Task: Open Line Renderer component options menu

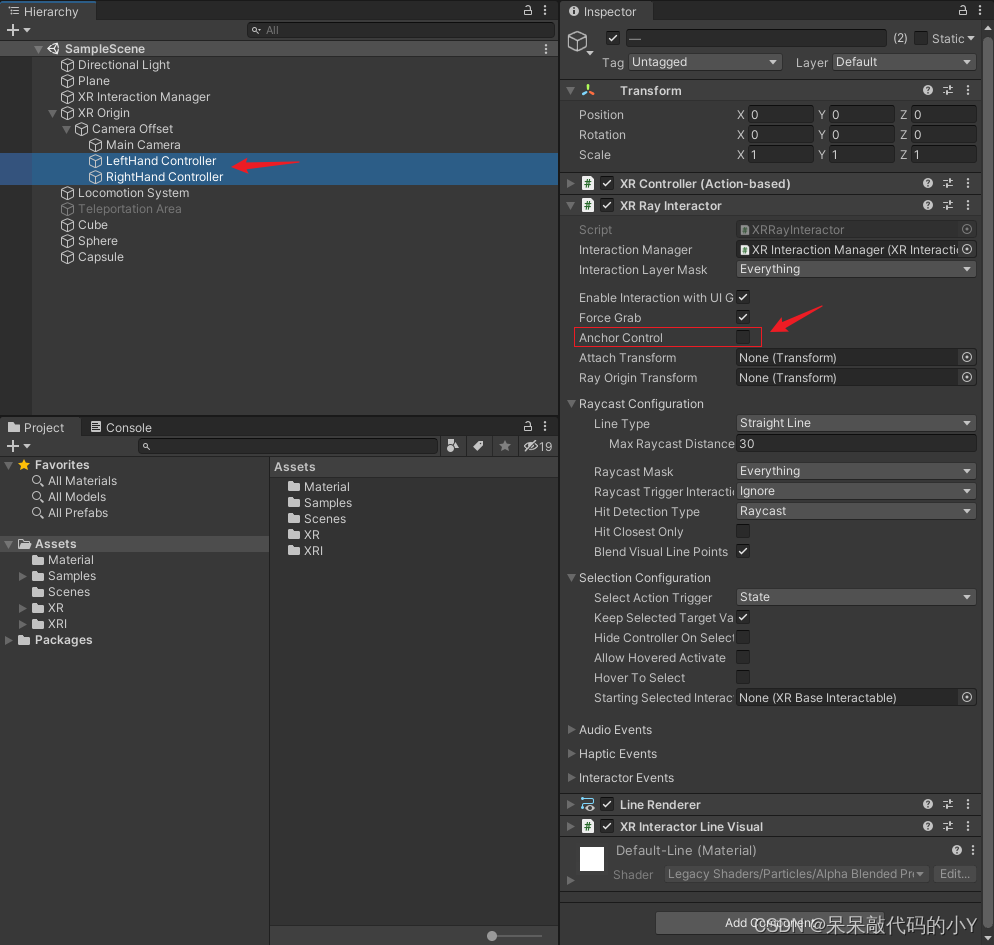Action: tap(966, 804)
